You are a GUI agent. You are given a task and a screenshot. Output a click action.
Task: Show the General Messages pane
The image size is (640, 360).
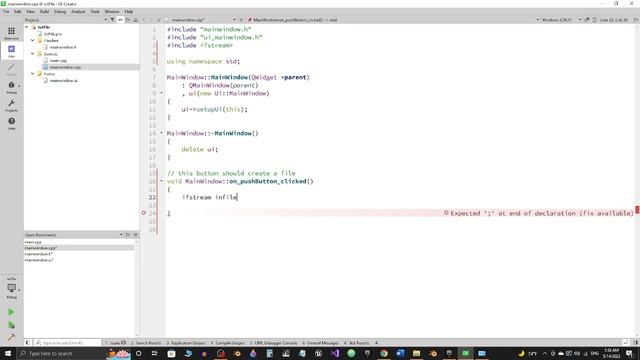(x=321, y=343)
